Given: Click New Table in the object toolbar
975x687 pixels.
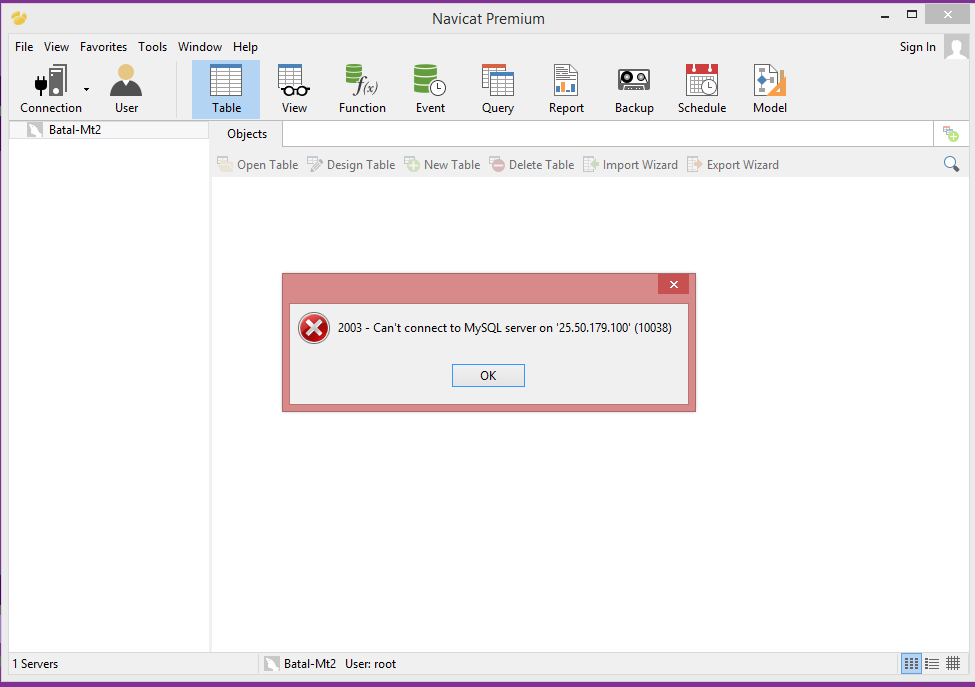Looking at the screenshot, I should click(442, 165).
